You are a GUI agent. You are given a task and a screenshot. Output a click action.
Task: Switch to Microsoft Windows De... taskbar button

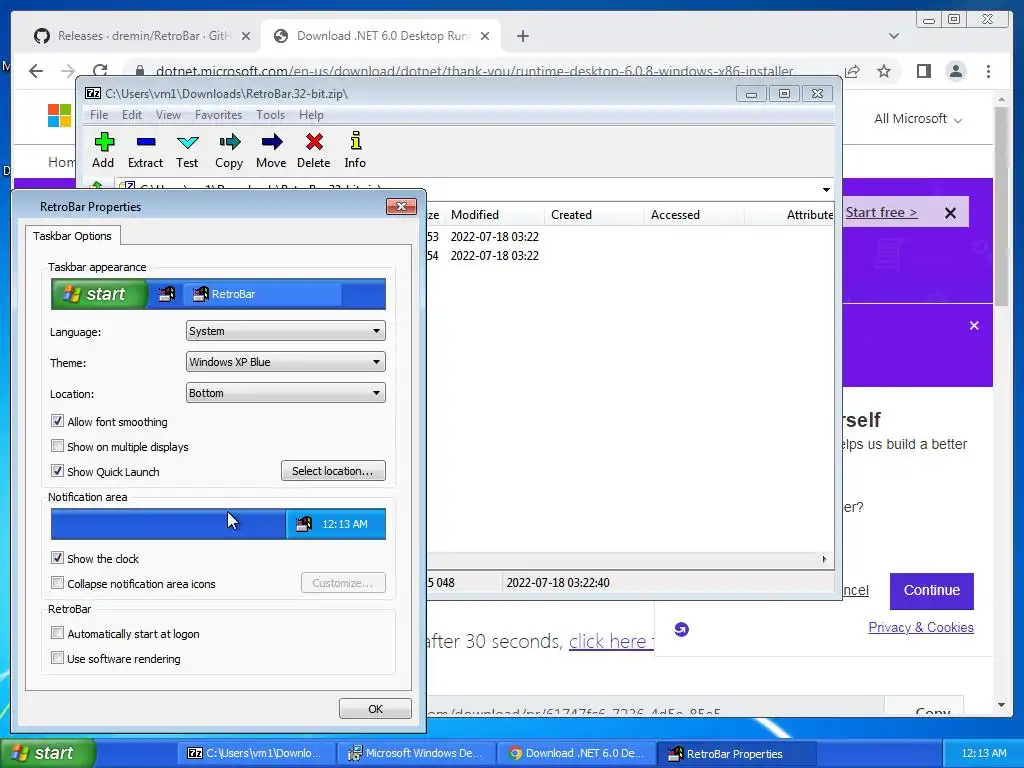416,754
